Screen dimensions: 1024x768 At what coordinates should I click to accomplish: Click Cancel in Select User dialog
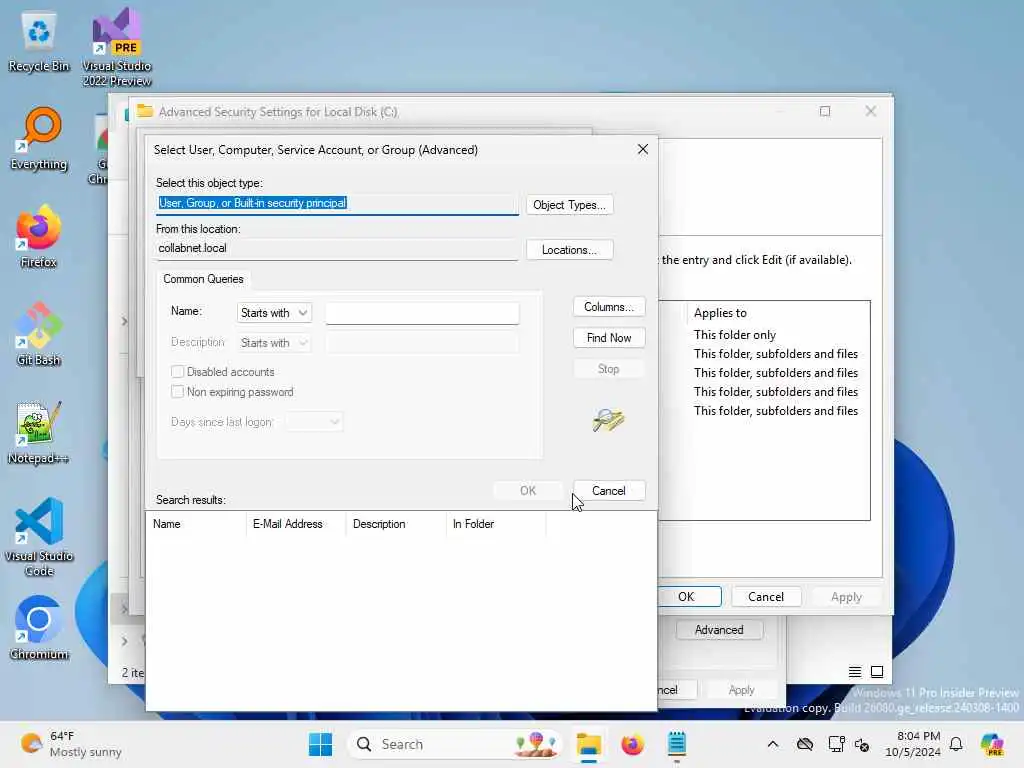(x=609, y=490)
